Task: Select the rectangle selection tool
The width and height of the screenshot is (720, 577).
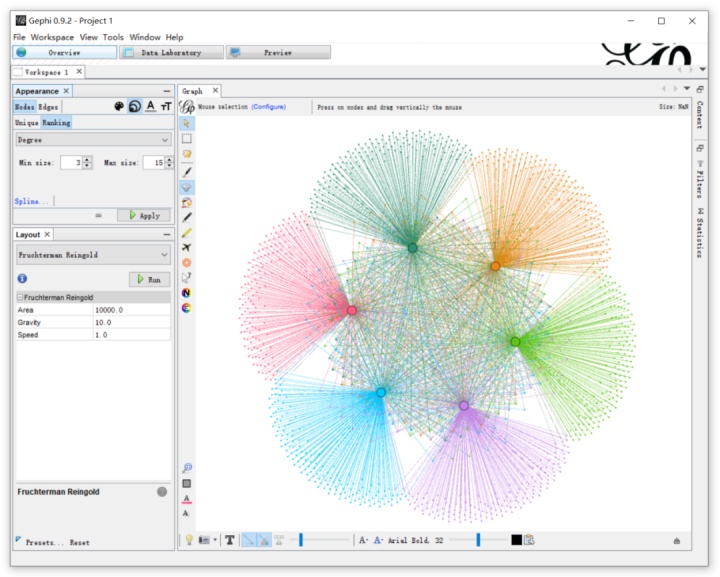Action: tap(186, 139)
